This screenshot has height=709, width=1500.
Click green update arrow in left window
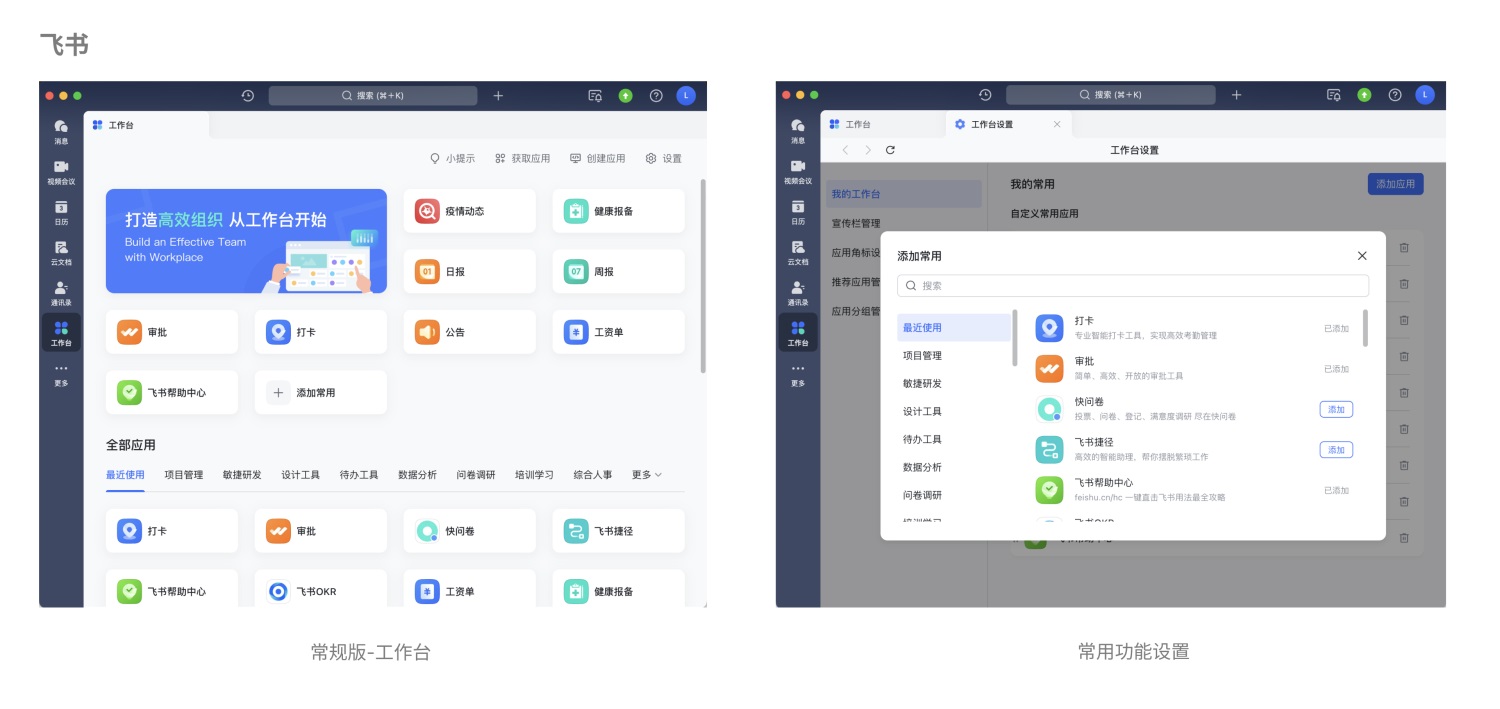(626, 96)
